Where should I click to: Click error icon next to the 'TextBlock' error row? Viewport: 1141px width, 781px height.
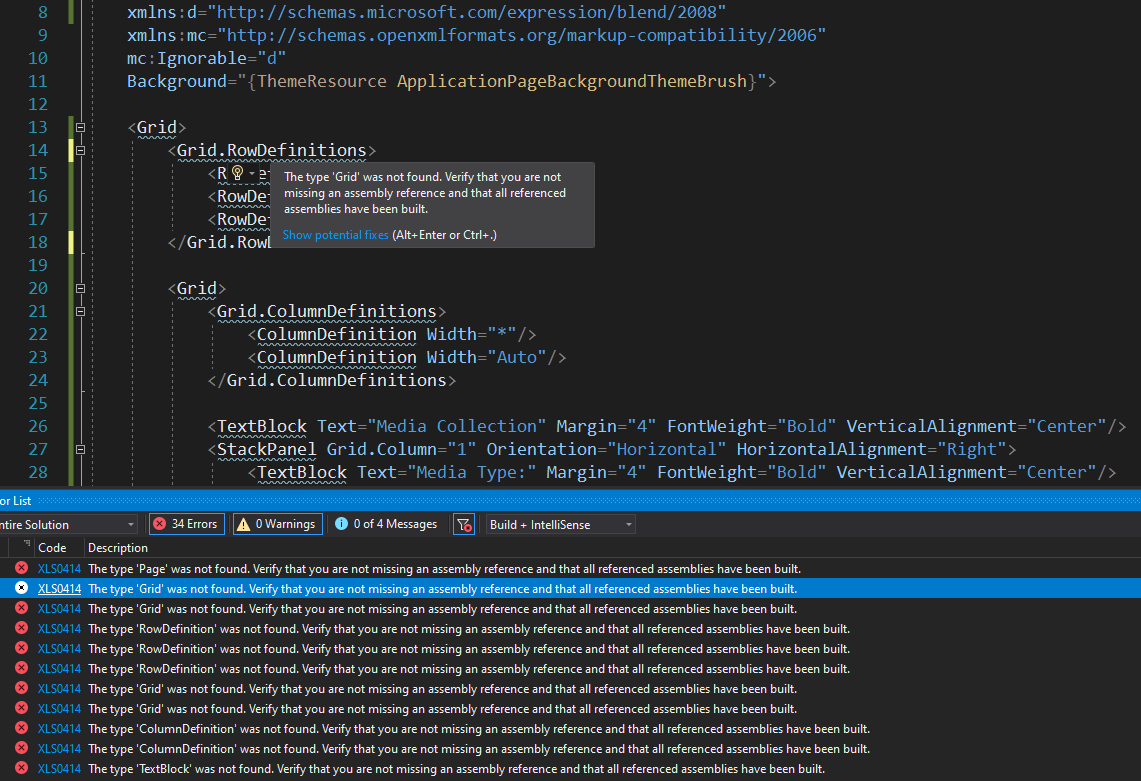pyautogui.click(x=22, y=768)
